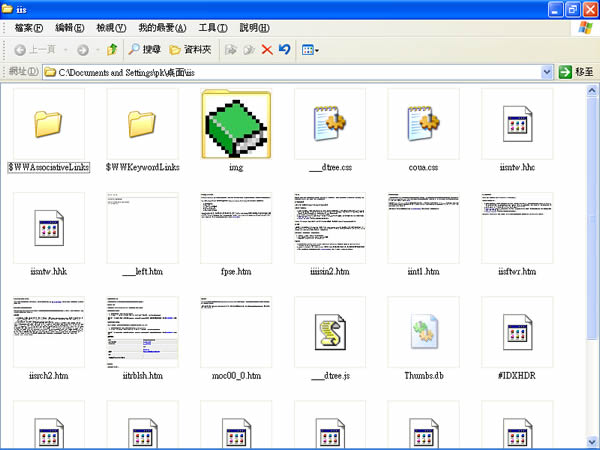Click the Windows flag logo throbber
Screen dimensions: 600x450
coord(585,28)
